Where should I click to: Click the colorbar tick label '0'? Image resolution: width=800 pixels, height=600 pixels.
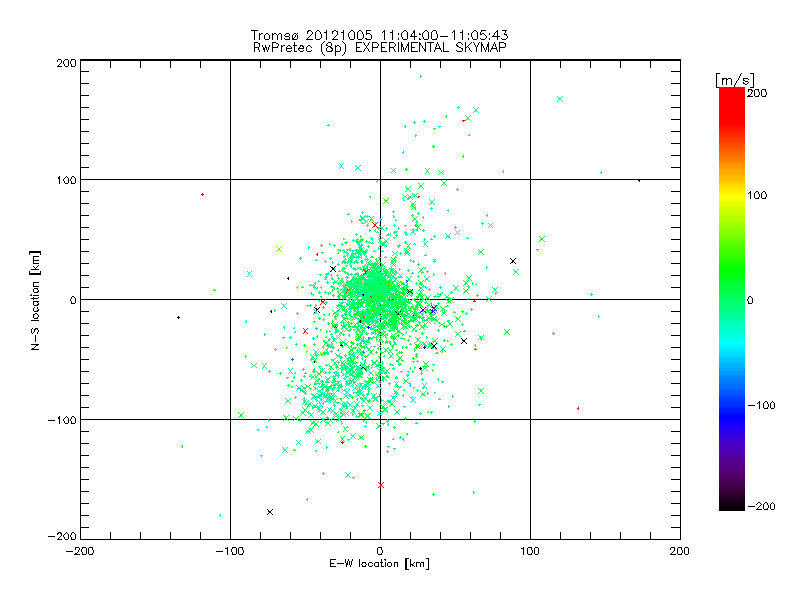pos(750,300)
